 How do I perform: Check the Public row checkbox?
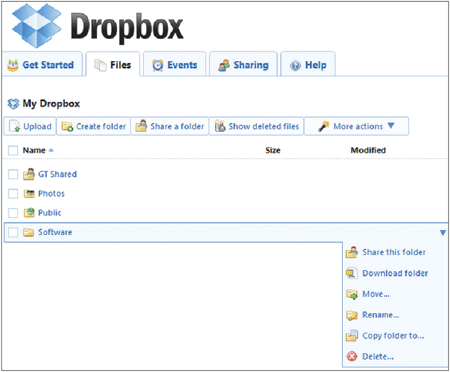[13, 213]
